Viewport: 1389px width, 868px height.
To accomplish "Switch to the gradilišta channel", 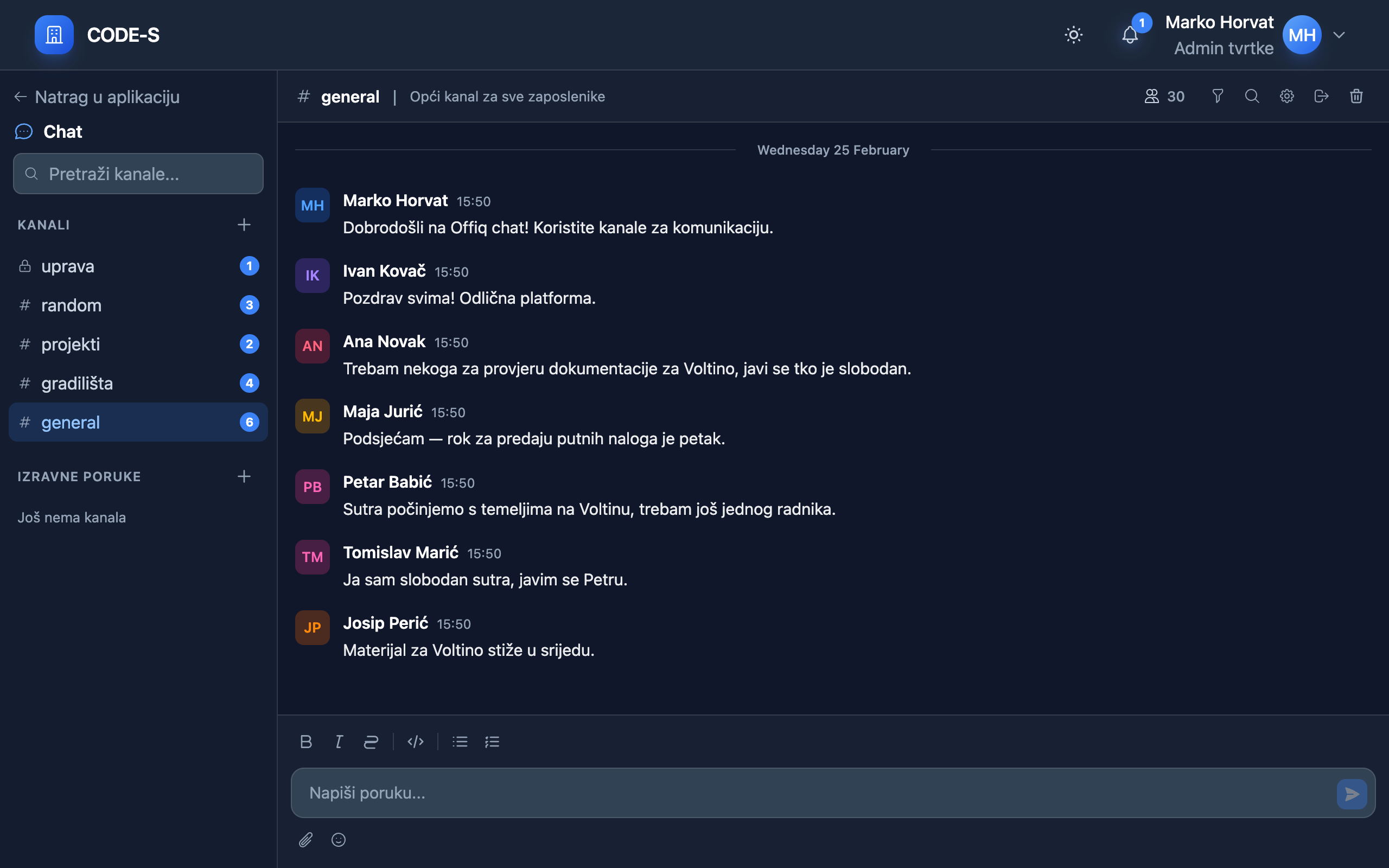I will [x=78, y=384].
